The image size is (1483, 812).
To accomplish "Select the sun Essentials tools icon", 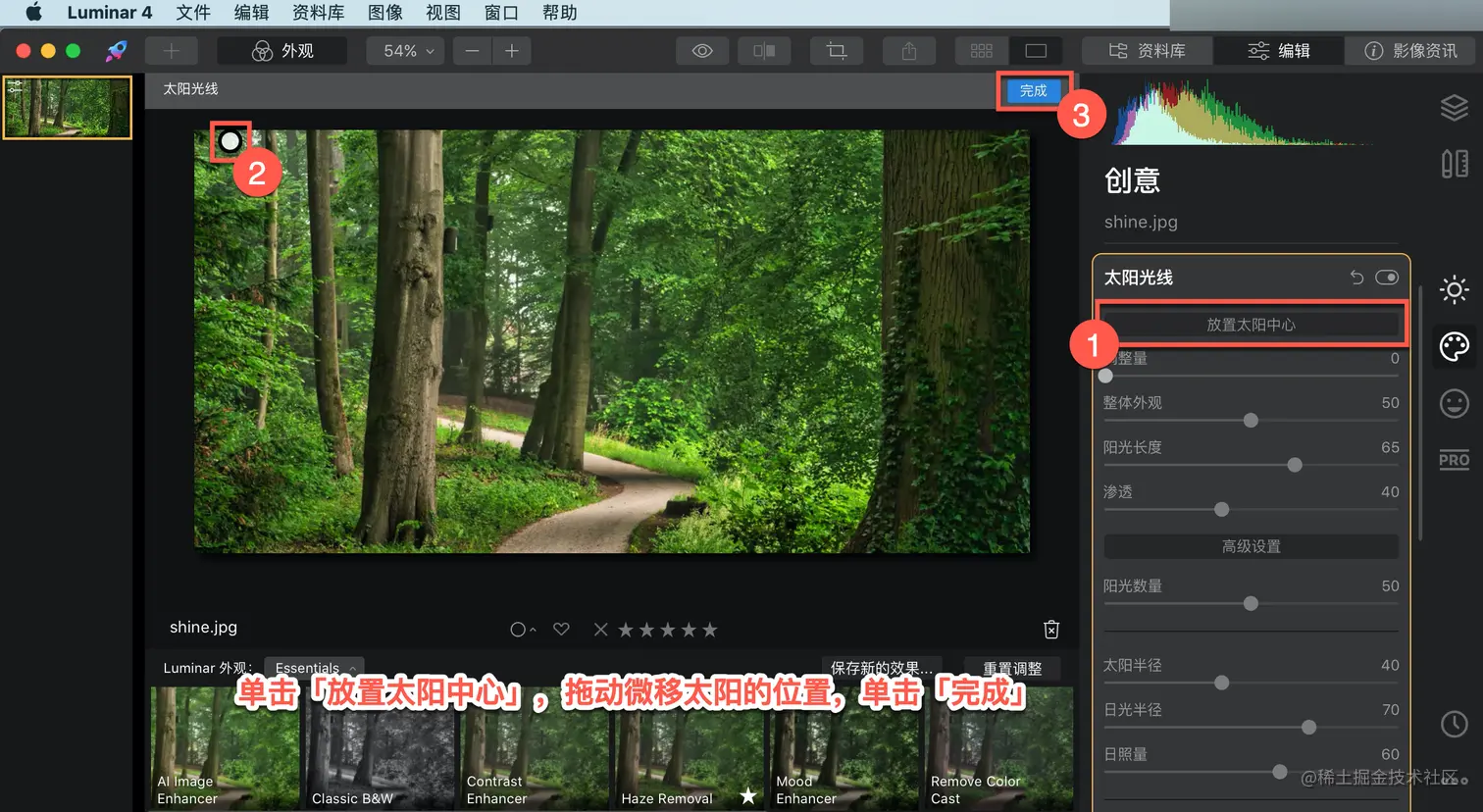I will [x=1455, y=290].
